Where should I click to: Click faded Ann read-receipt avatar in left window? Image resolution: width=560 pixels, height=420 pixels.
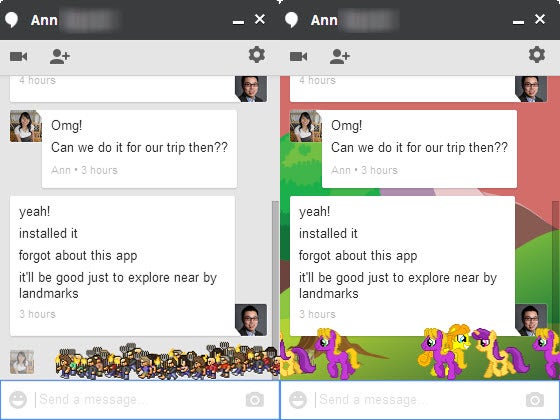(x=22, y=362)
